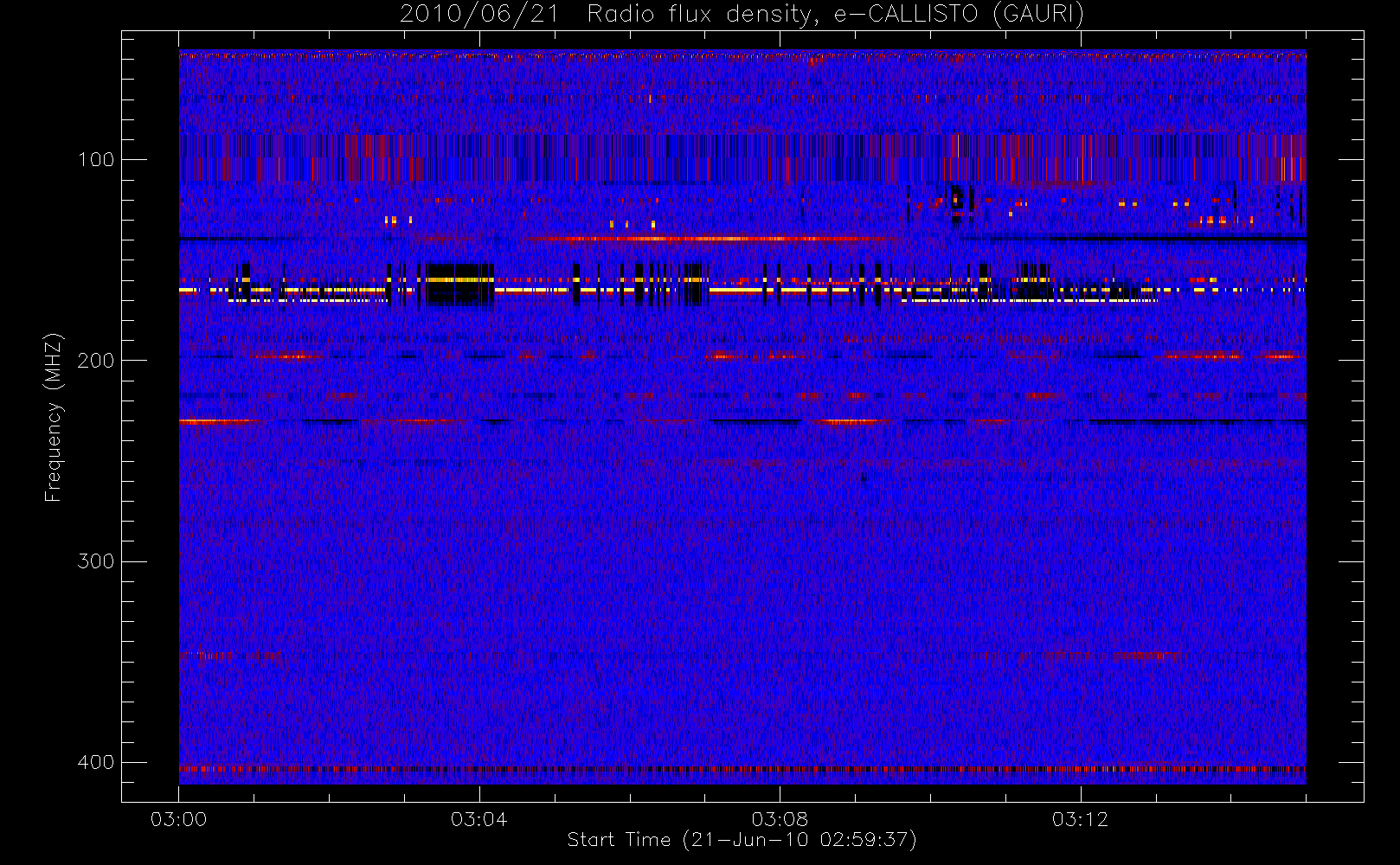Click the 03:12 time tick label
This screenshot has width=1400, height=865.
[1080, 819]
